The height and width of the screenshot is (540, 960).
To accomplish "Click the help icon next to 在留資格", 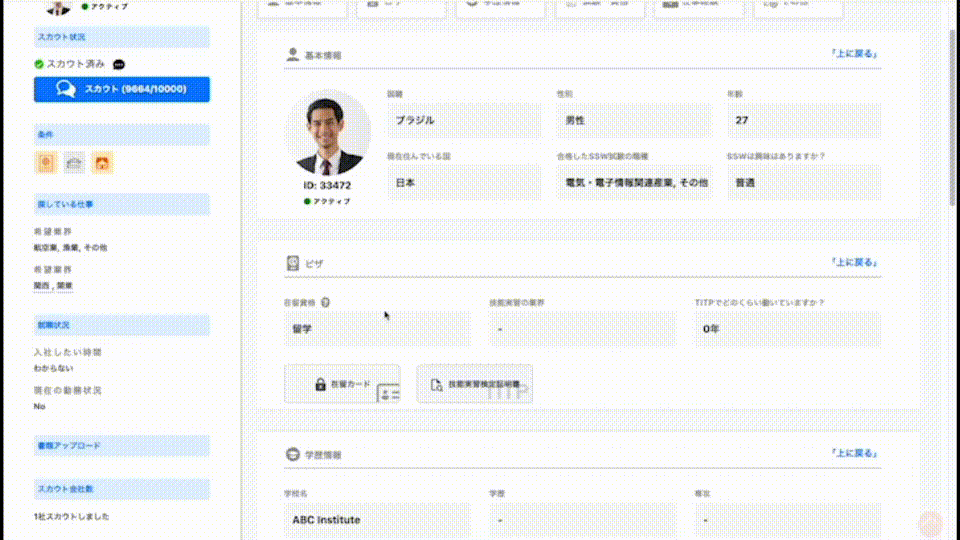I will pos(326,303).
